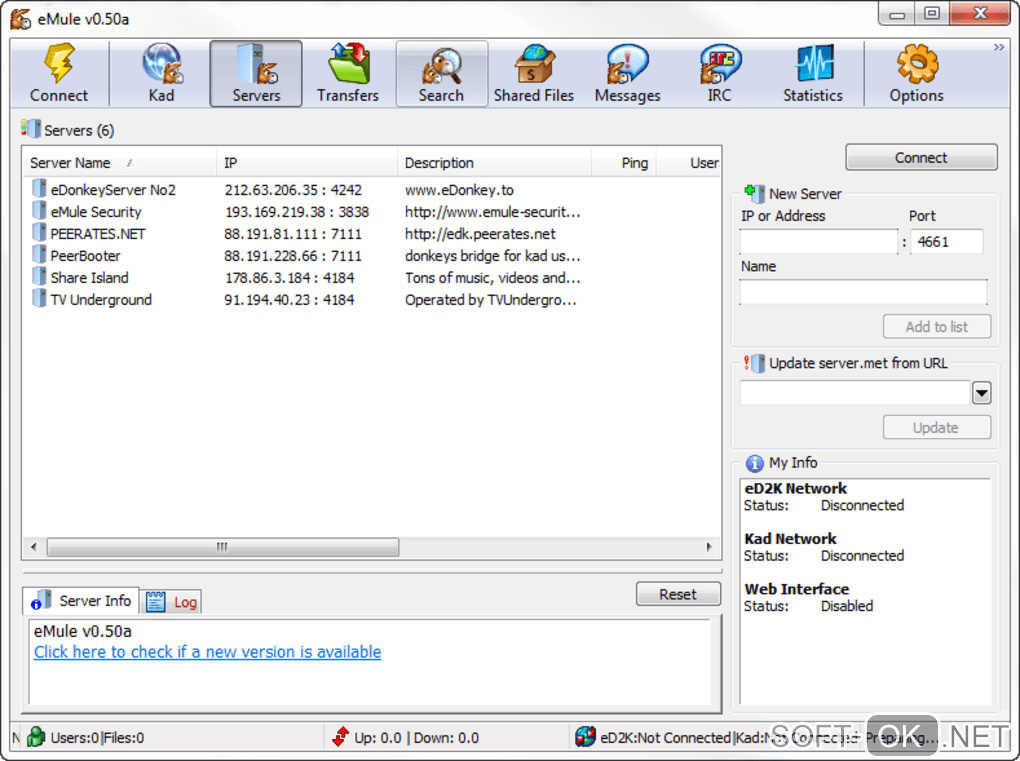Click the eD2K Network heading in My Info
1020x761 pixels.
pyautogui.click(x=796, y=488)
